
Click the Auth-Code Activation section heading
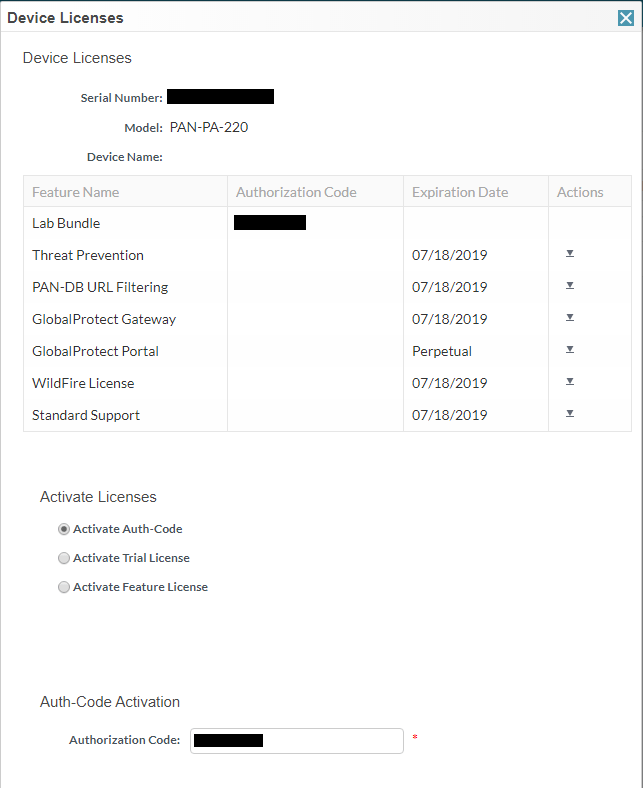(x=110, y=702)
